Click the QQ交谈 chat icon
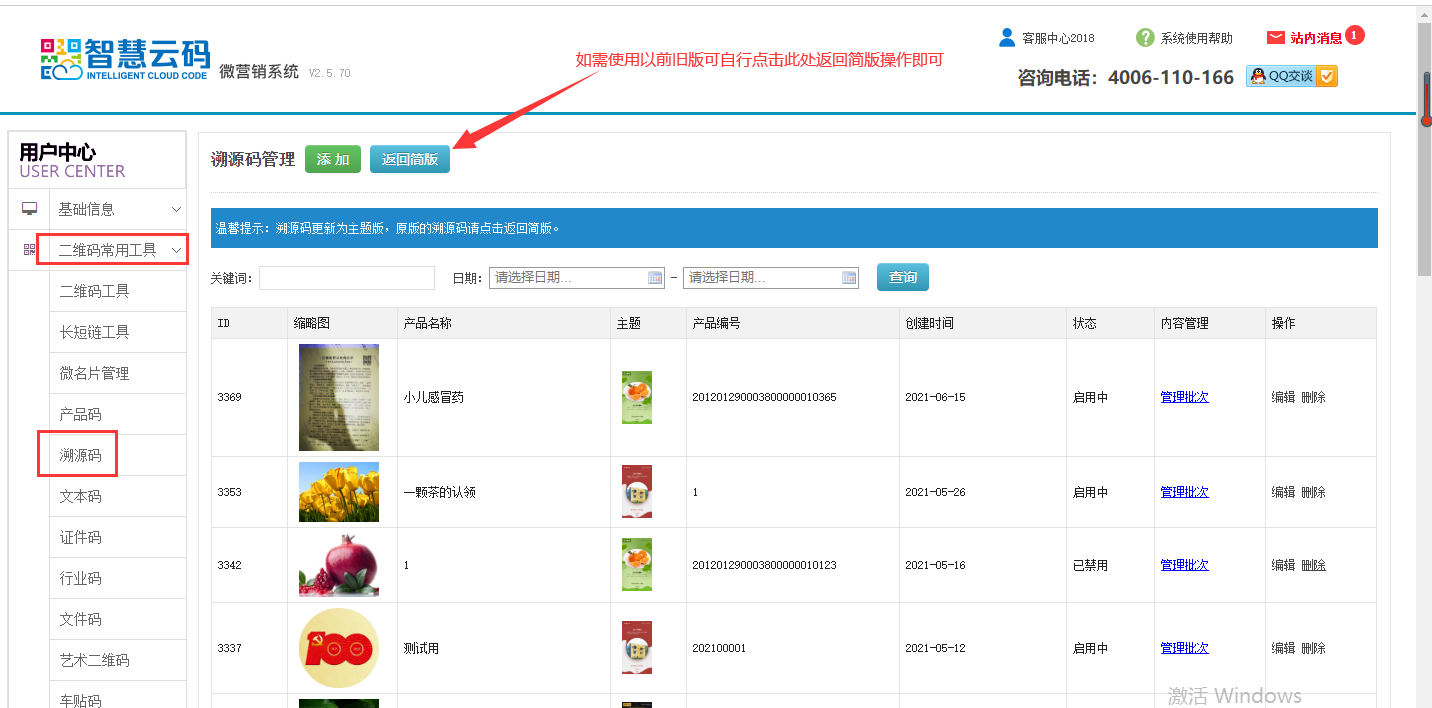 coord(1291,76)
